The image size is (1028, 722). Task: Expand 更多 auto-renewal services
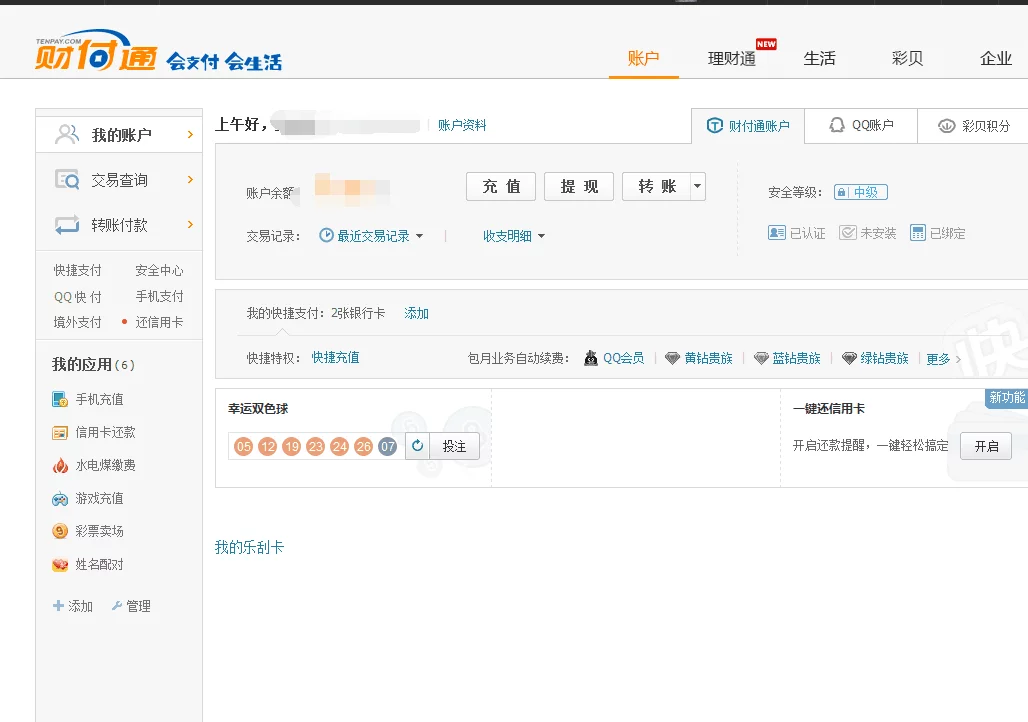[943, 359]
